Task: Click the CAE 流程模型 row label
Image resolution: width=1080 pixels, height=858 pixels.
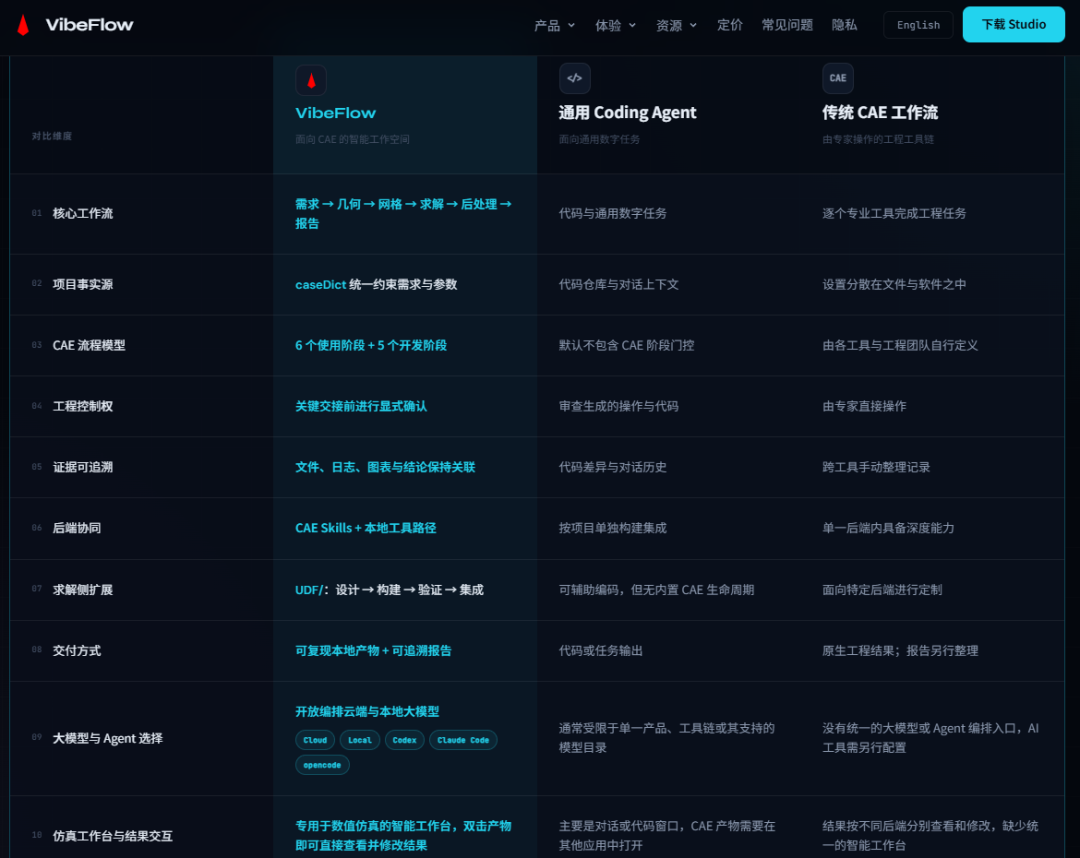Action: pyautogui.click(x=89, y=346)
